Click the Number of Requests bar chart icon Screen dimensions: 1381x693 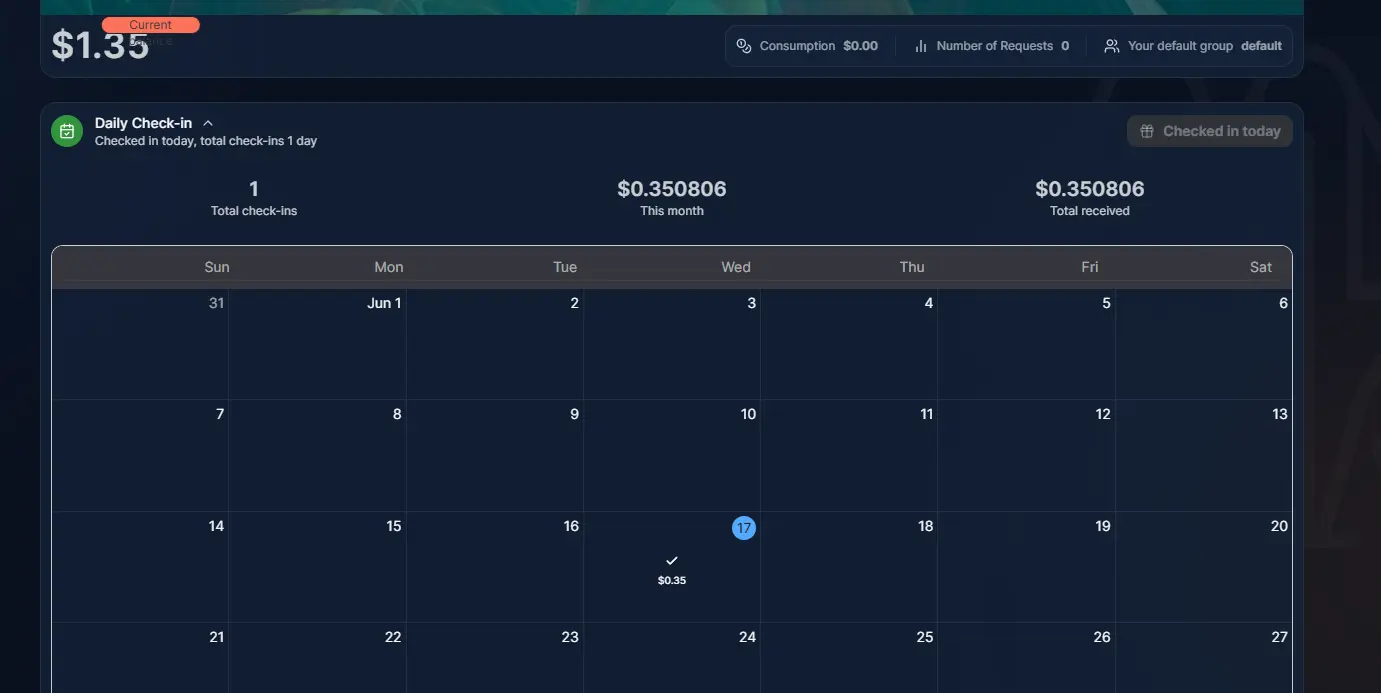tap(921, 46)
